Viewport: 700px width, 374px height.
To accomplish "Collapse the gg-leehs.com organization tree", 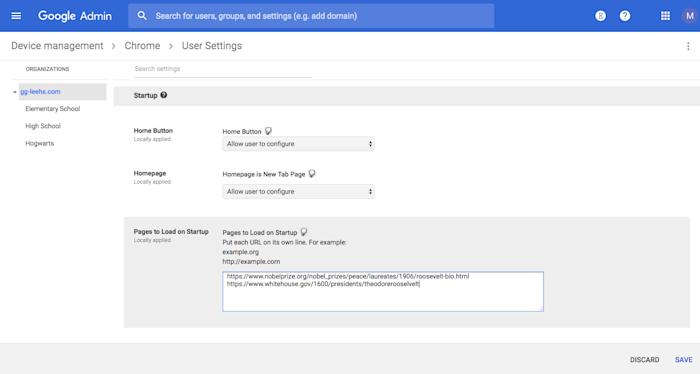I will [15, 92].
